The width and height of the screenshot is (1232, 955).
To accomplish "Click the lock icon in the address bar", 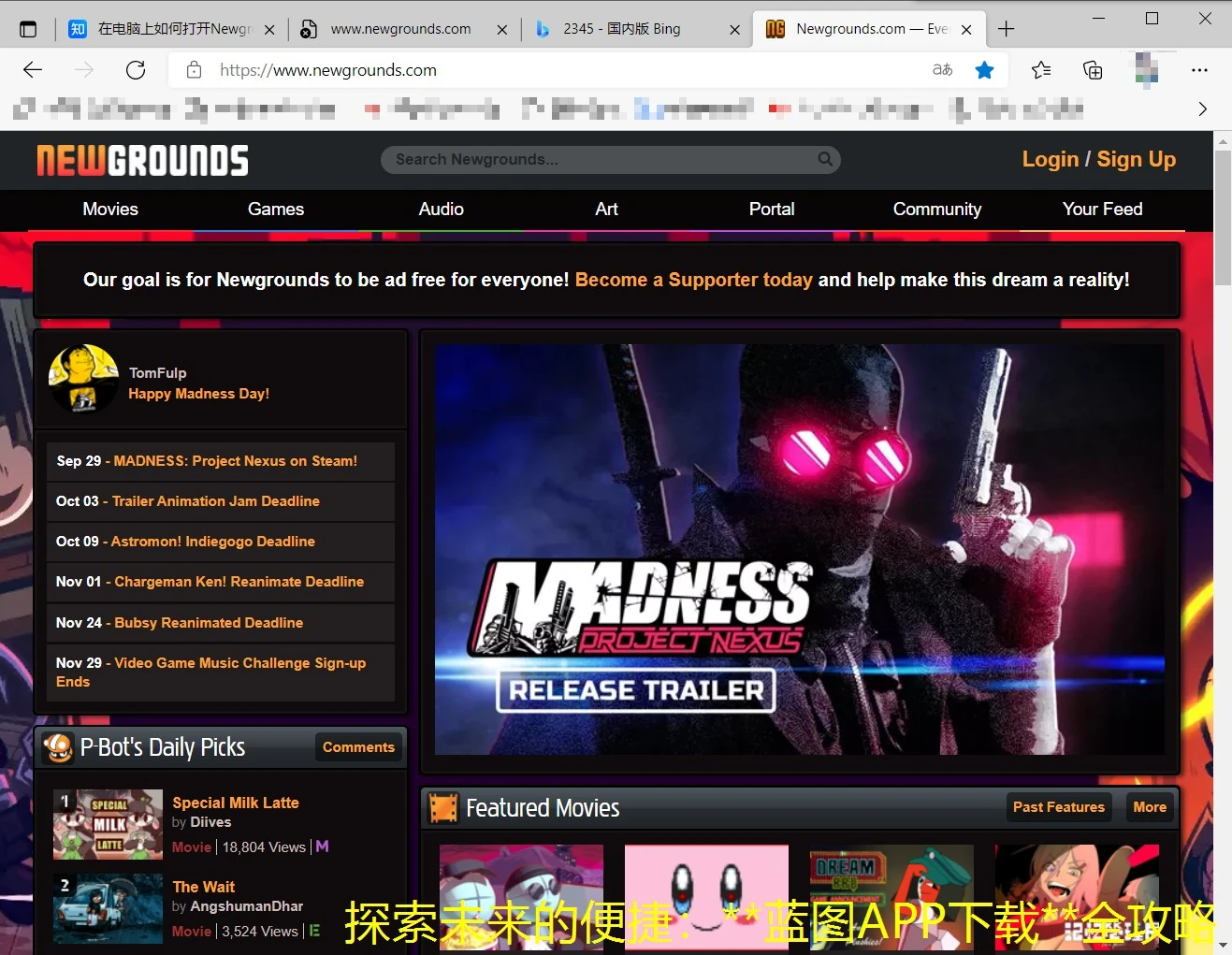I will (x=194, y=70).
